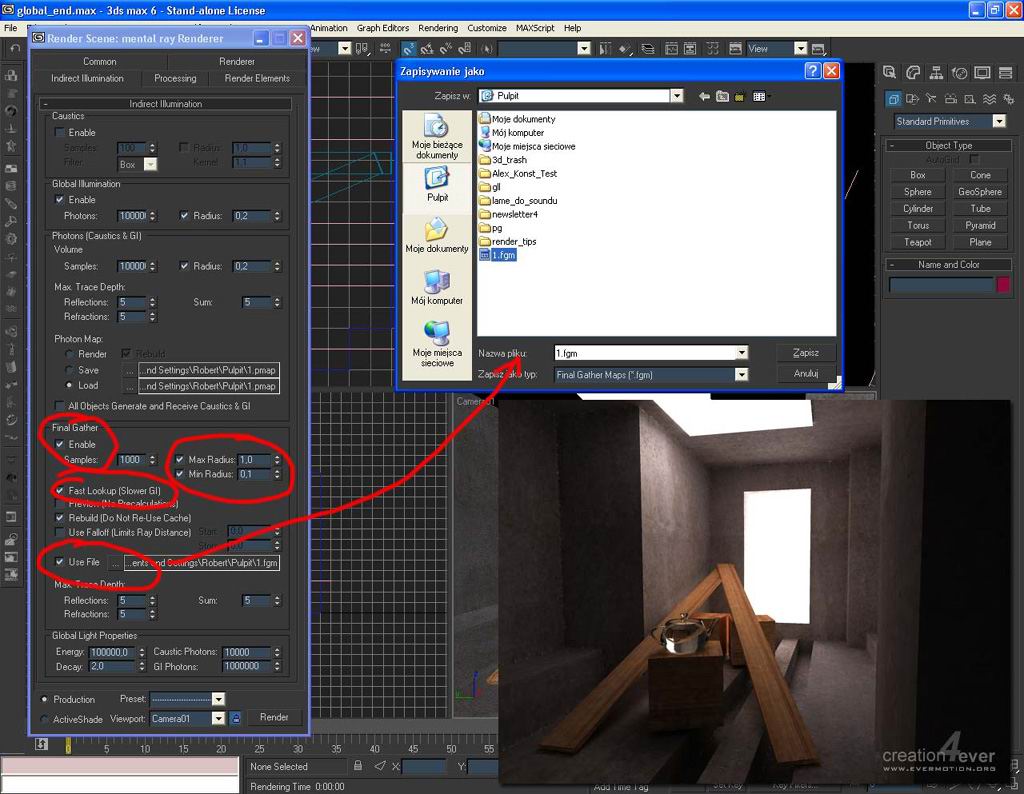1024x794 pixels.
Task: Click the Zapisz button
Action: [805, 352]
